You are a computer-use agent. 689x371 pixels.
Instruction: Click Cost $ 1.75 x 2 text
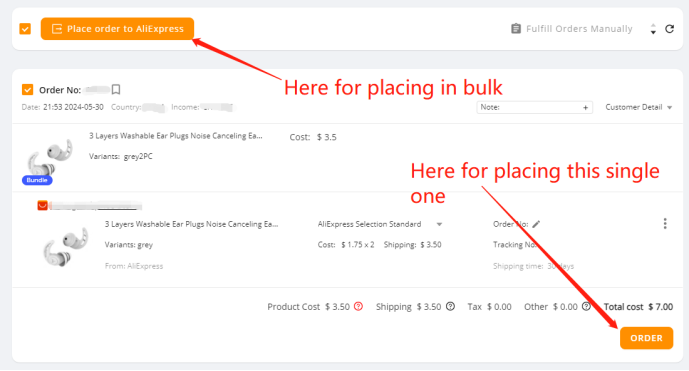346,245
